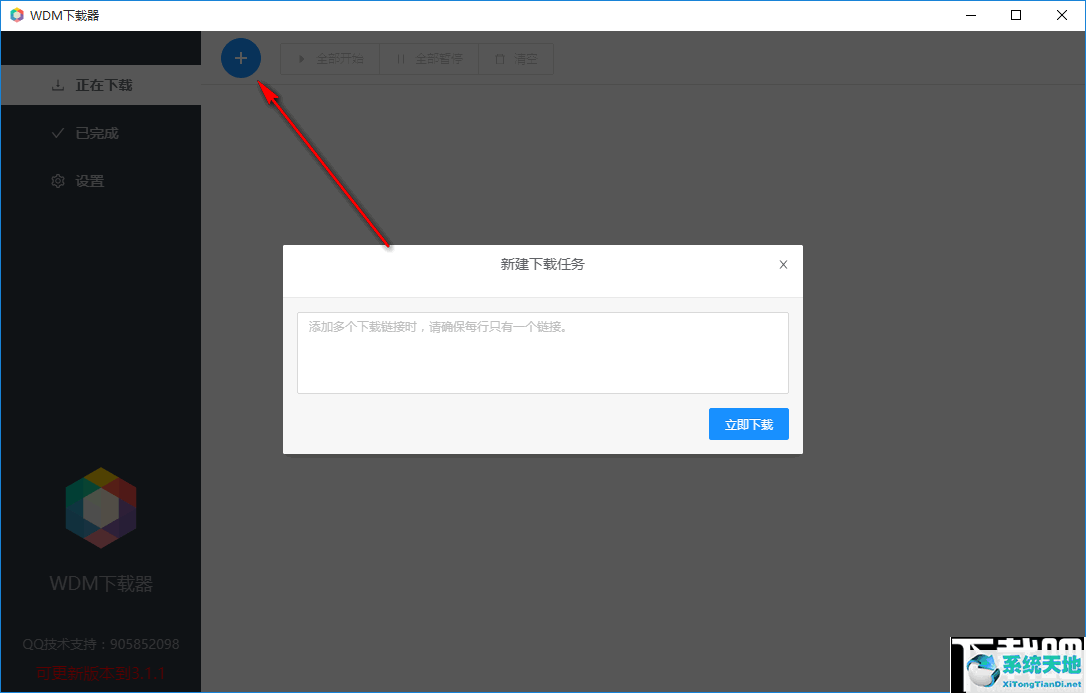Click the 全部暂停 pause-all button
This screenshot has height=693, width=1086.
[429, 59]
